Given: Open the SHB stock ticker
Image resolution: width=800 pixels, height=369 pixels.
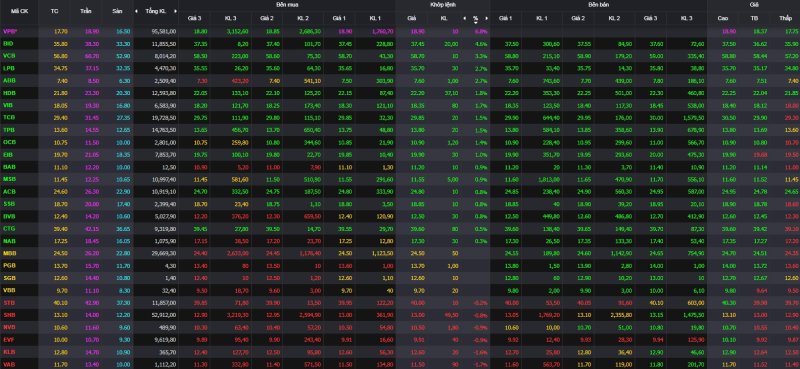Looking at the screenshot, I should pos(9,314).
